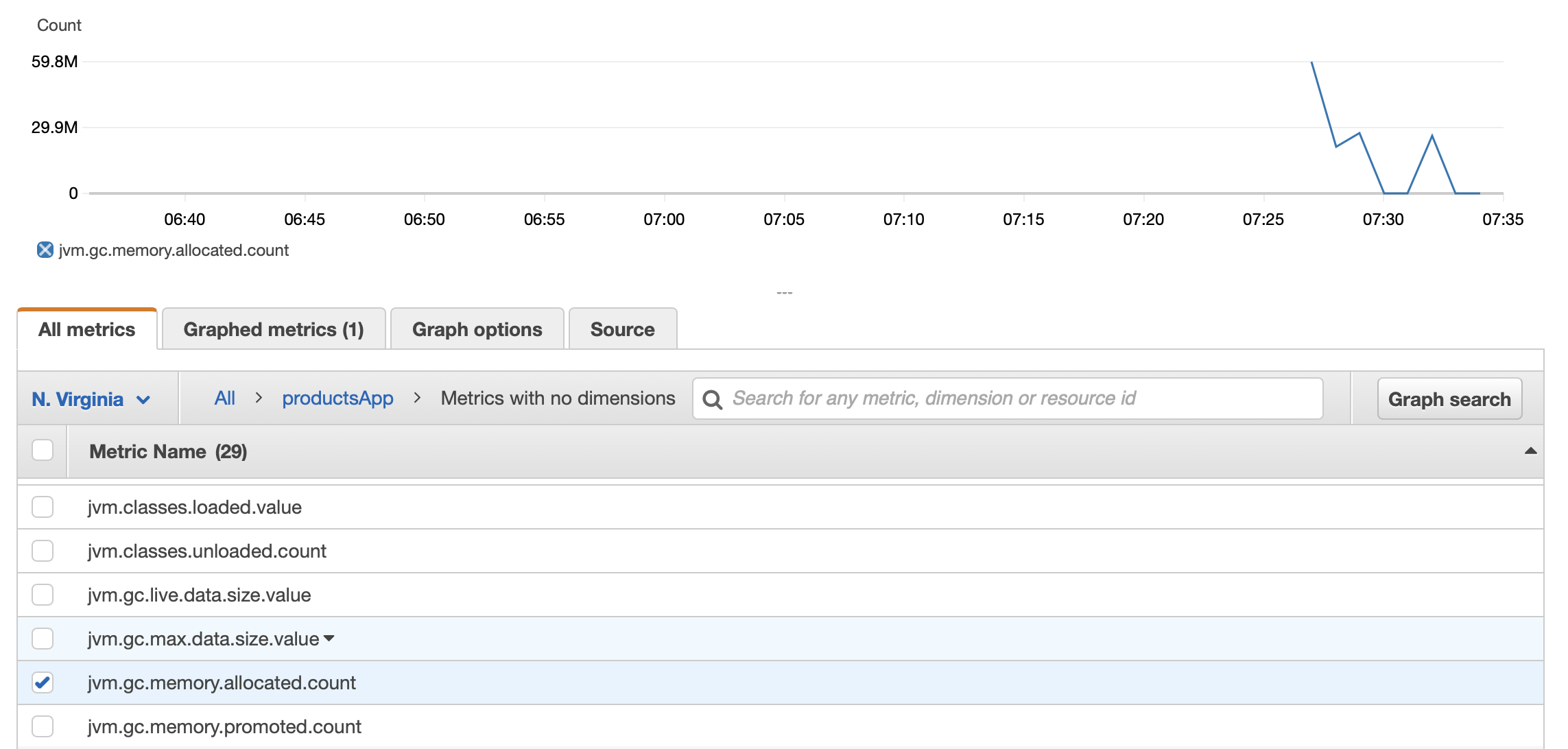Go to All in breadcrumb
1568x749 pixels.
click(225, 398)
